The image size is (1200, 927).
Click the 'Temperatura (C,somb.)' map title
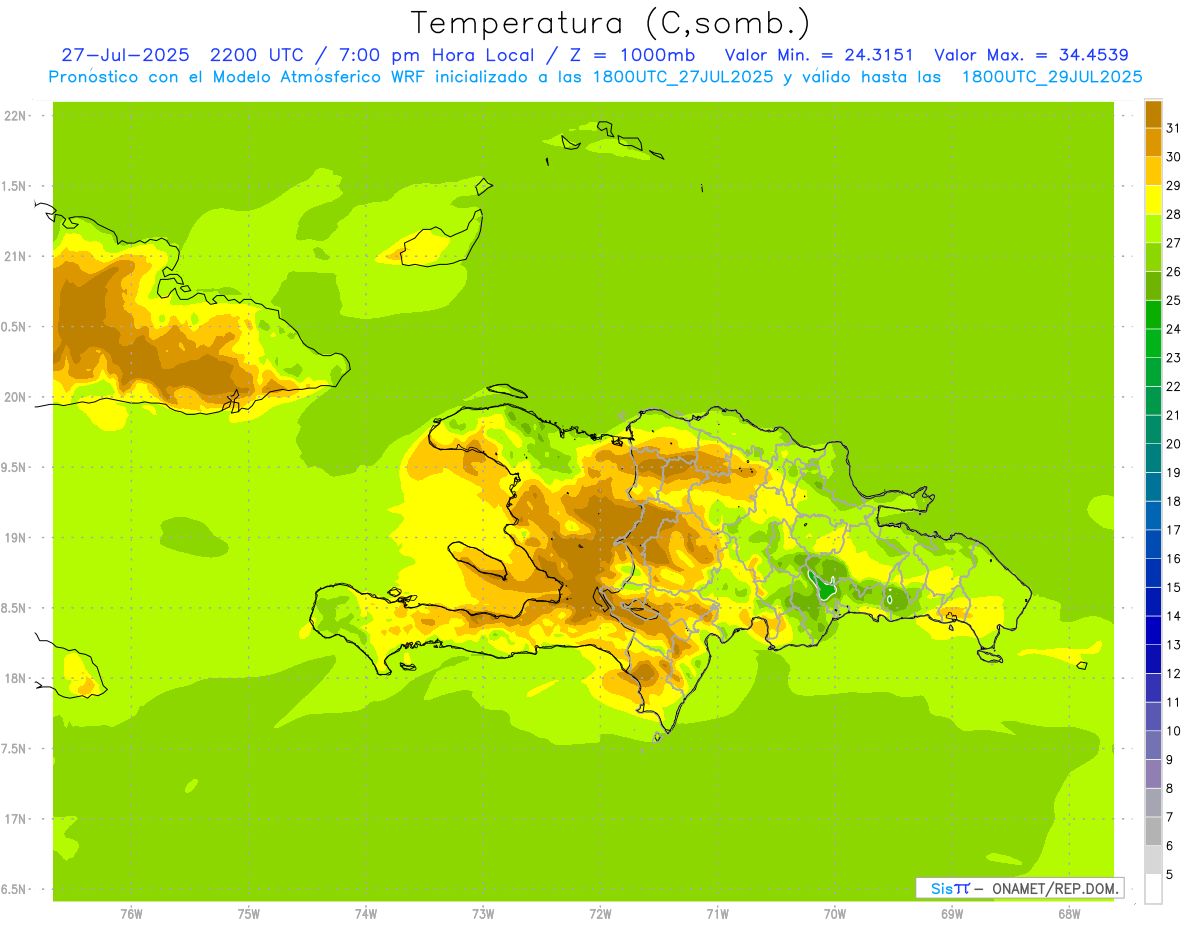click(611, 23)
